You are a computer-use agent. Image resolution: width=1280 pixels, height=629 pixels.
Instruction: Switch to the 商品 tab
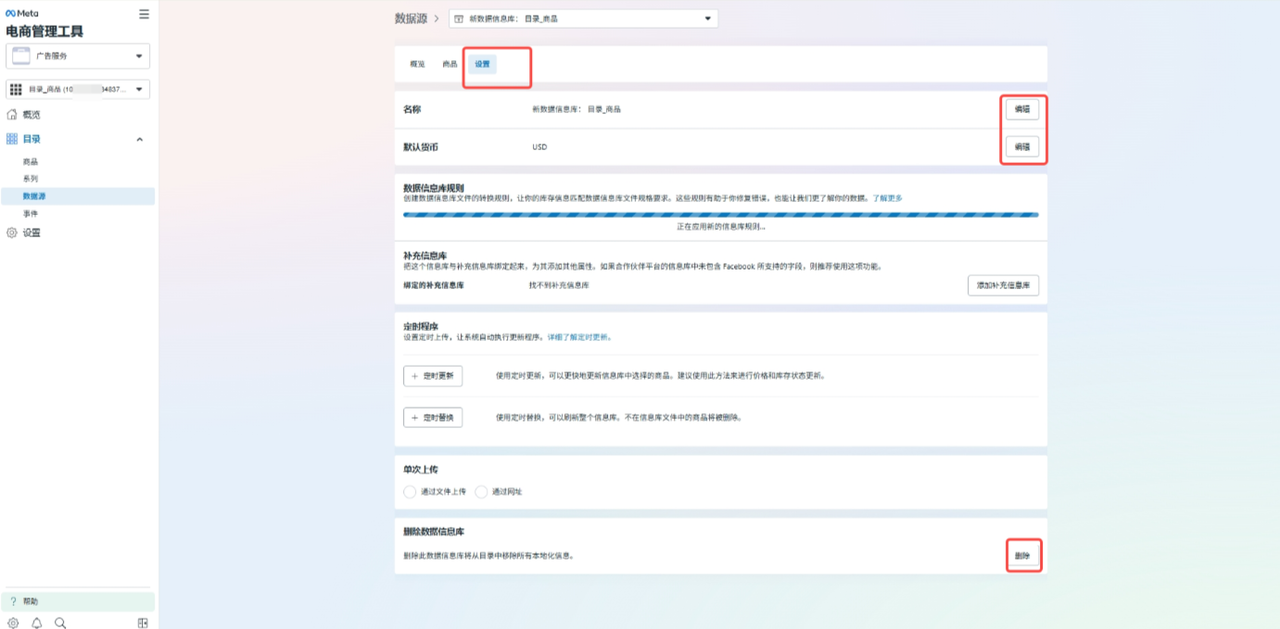(450, 64)
